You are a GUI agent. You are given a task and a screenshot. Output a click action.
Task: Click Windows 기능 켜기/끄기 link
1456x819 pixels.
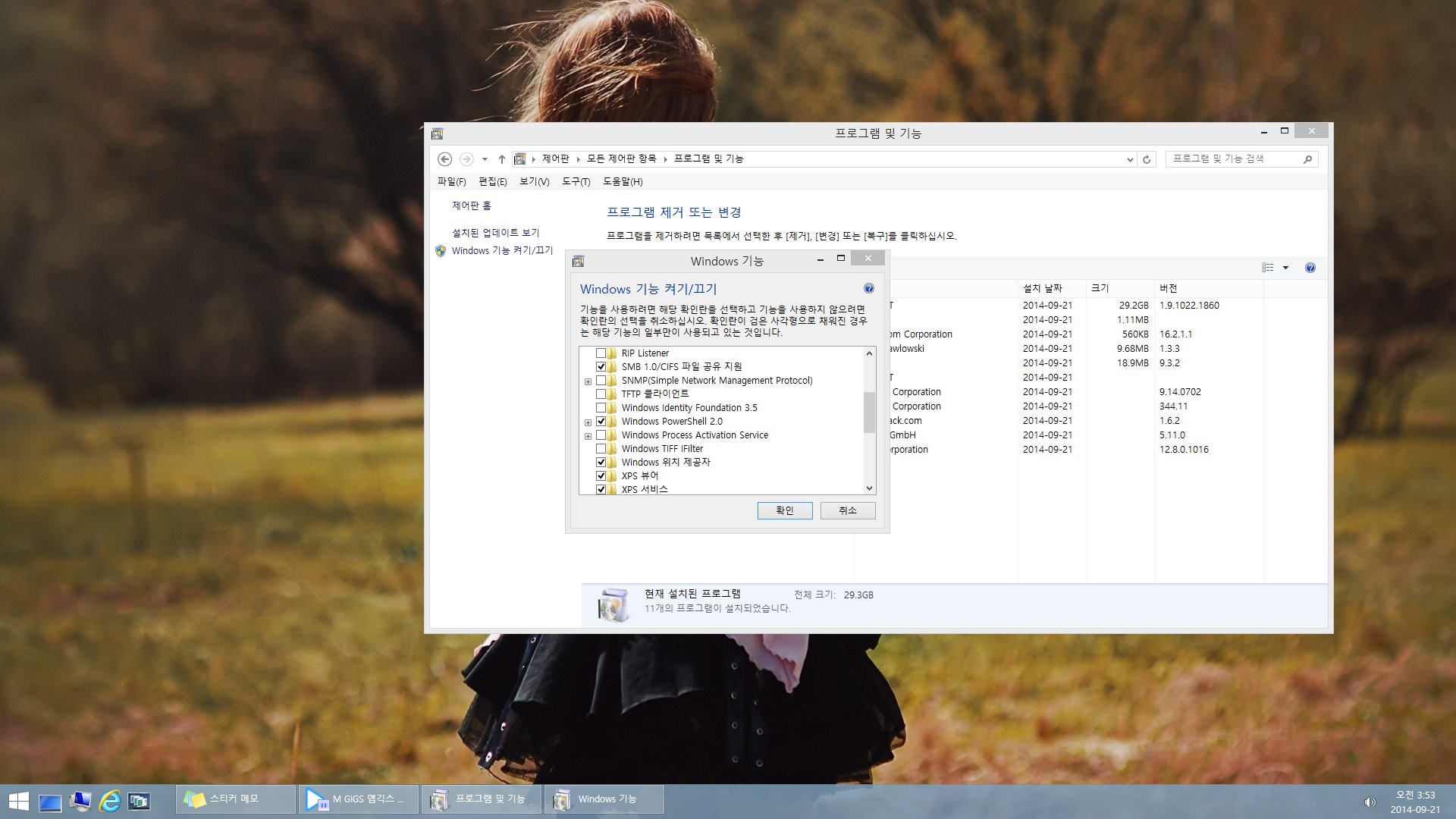(x=502, y=251)
